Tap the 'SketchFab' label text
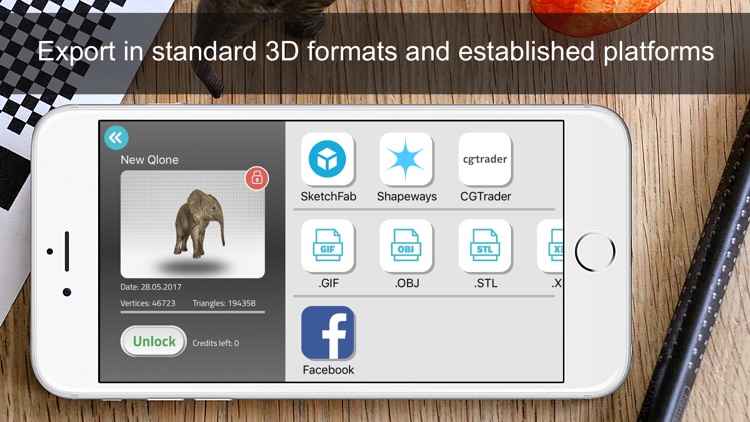 (x=328, y=197)
